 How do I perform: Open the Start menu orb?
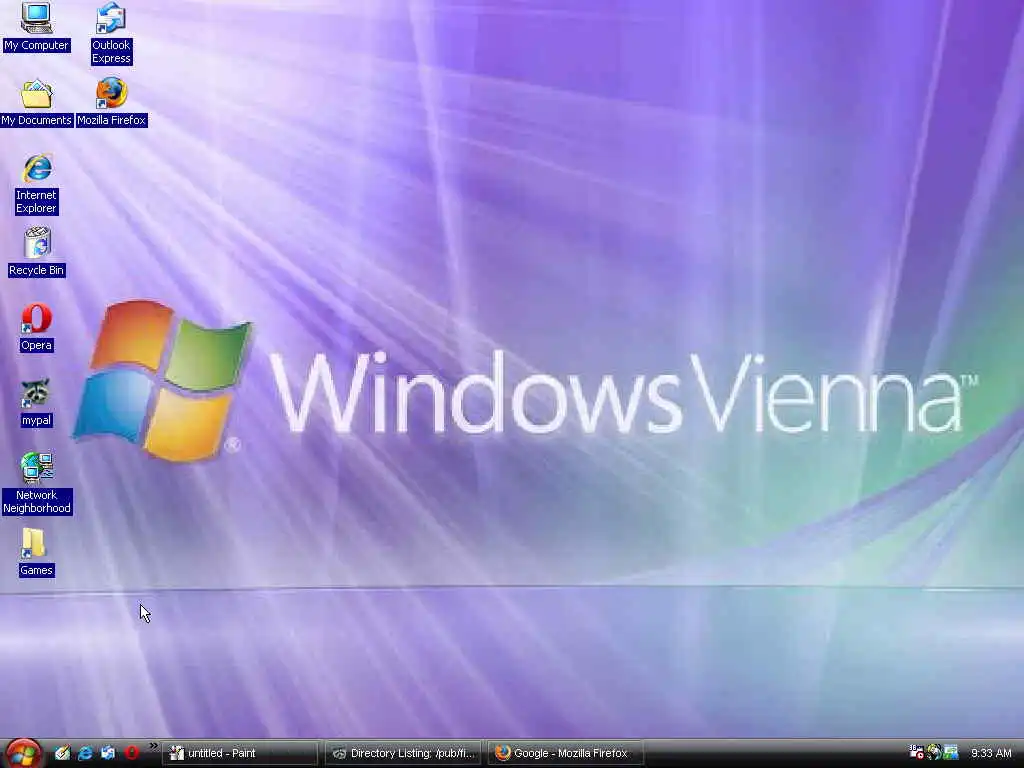(x=24, y=753)
